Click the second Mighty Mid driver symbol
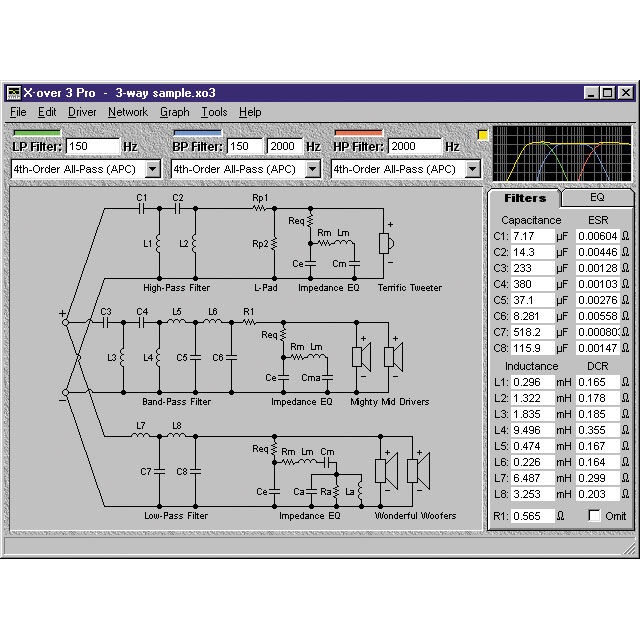The width and height of the screenshot is (641, 641). tap(393, 357)
